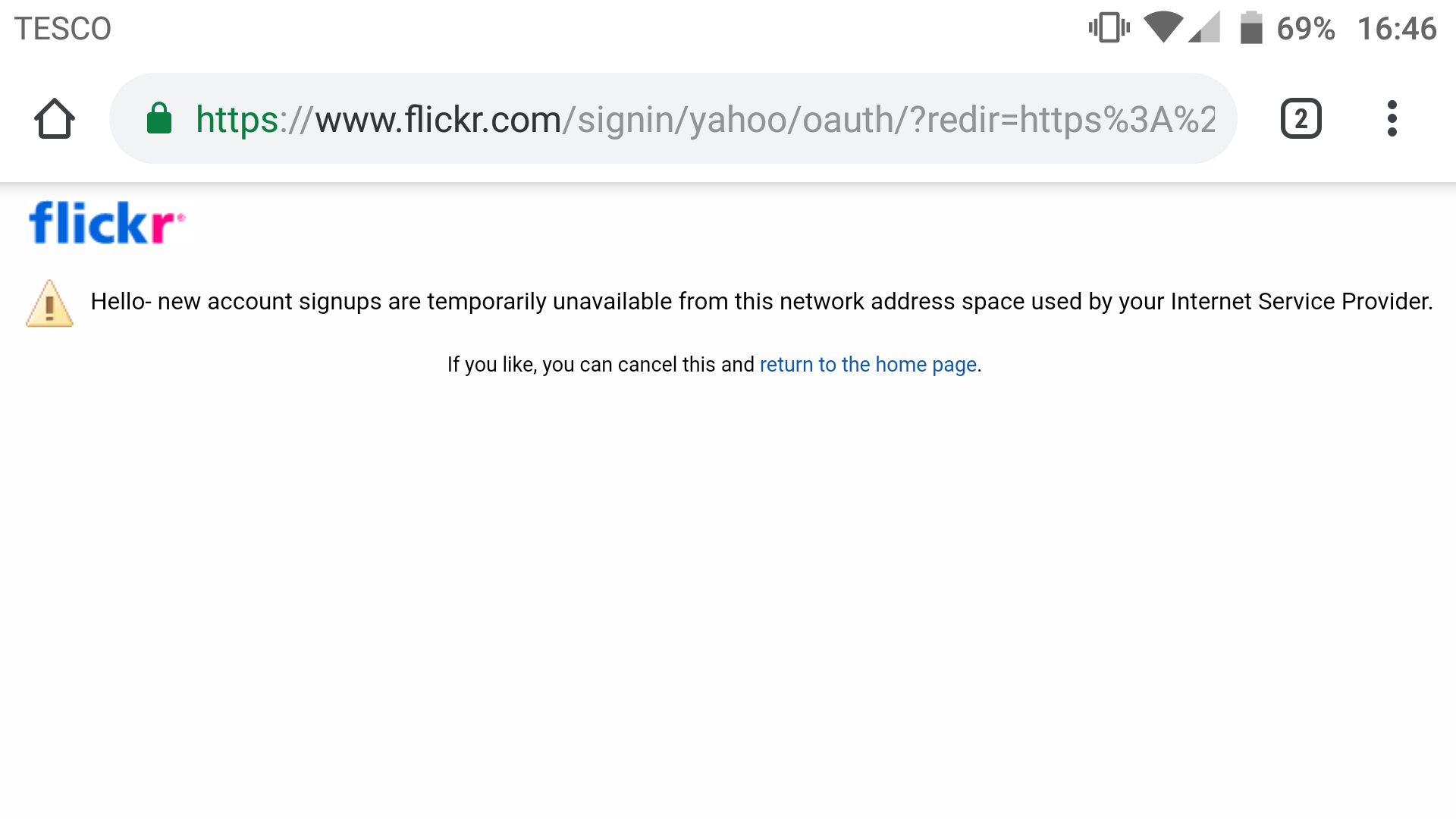Tap the battery icon in status bar
Image resolution: width=1456 pixels, height=819 pixels.
pyautogui.click(x=1250, y=28)
